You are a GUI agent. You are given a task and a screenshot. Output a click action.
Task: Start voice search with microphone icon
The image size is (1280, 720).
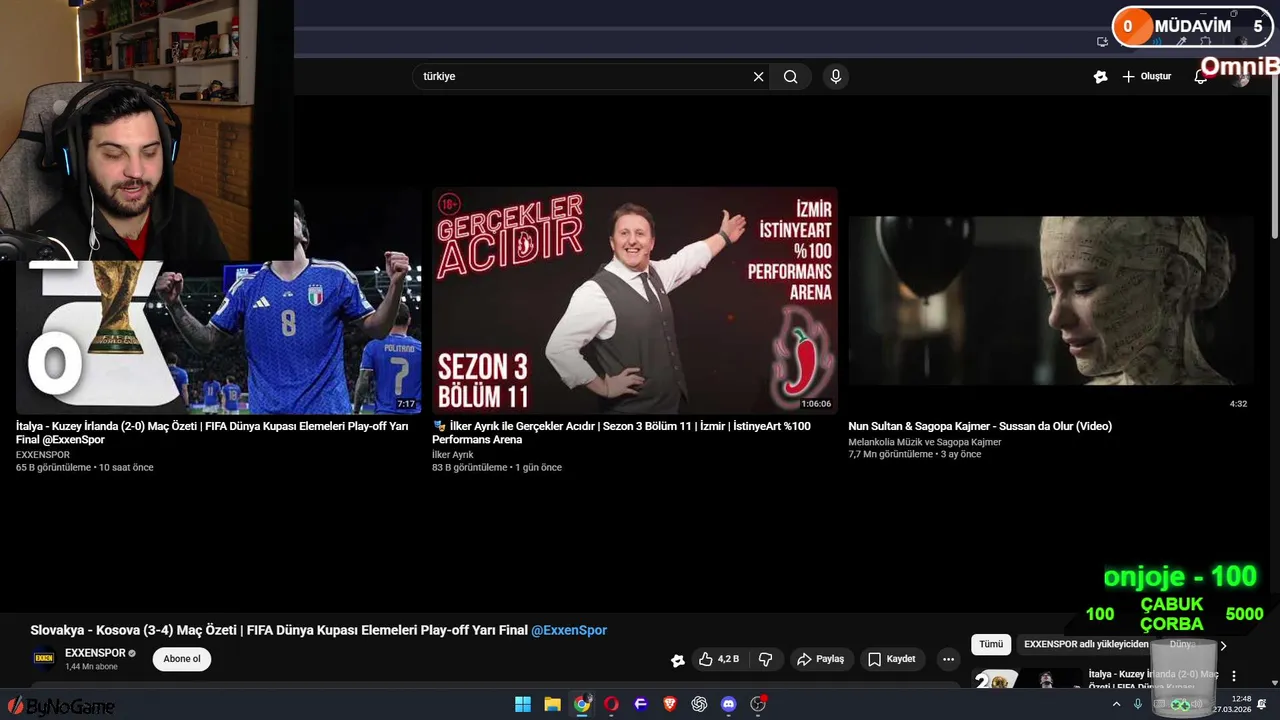point(836,77)
